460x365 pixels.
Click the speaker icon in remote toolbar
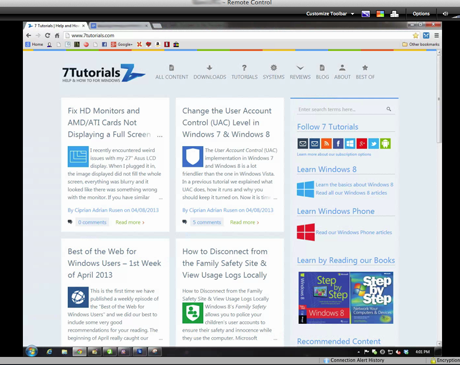click(445, 14)
